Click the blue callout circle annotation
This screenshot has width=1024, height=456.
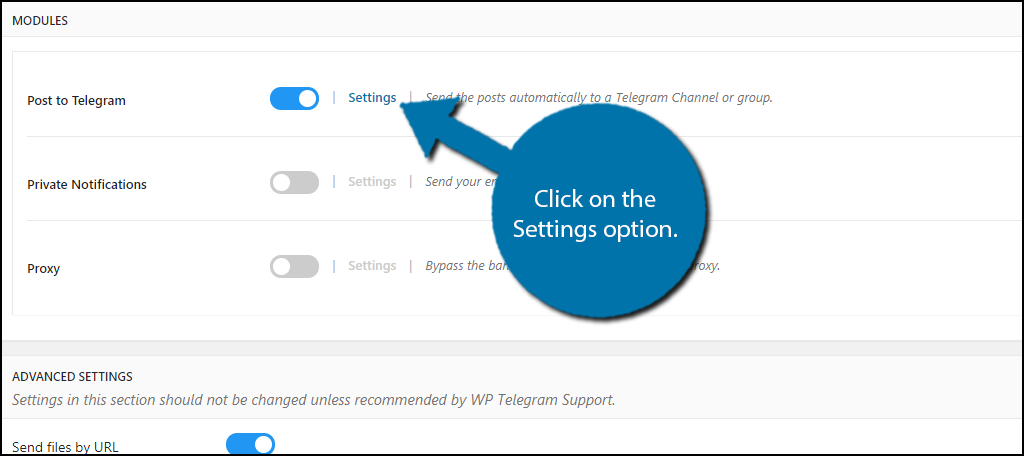[x=600, y=213]
